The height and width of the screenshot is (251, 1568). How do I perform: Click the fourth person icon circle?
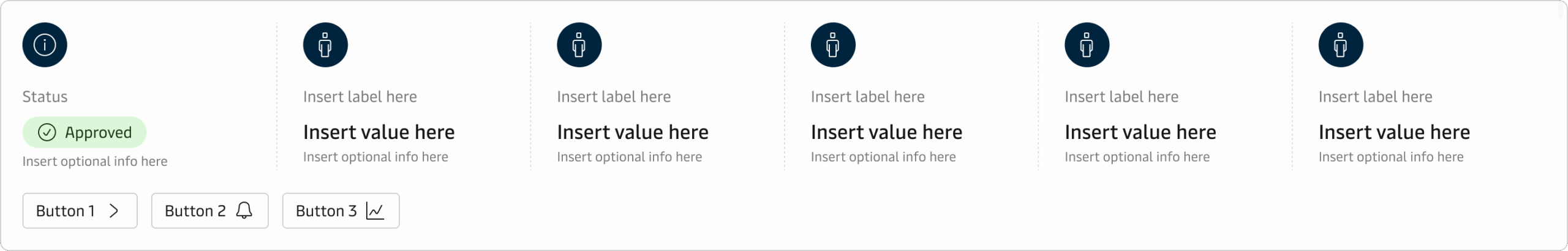(x=1087, y=45)
